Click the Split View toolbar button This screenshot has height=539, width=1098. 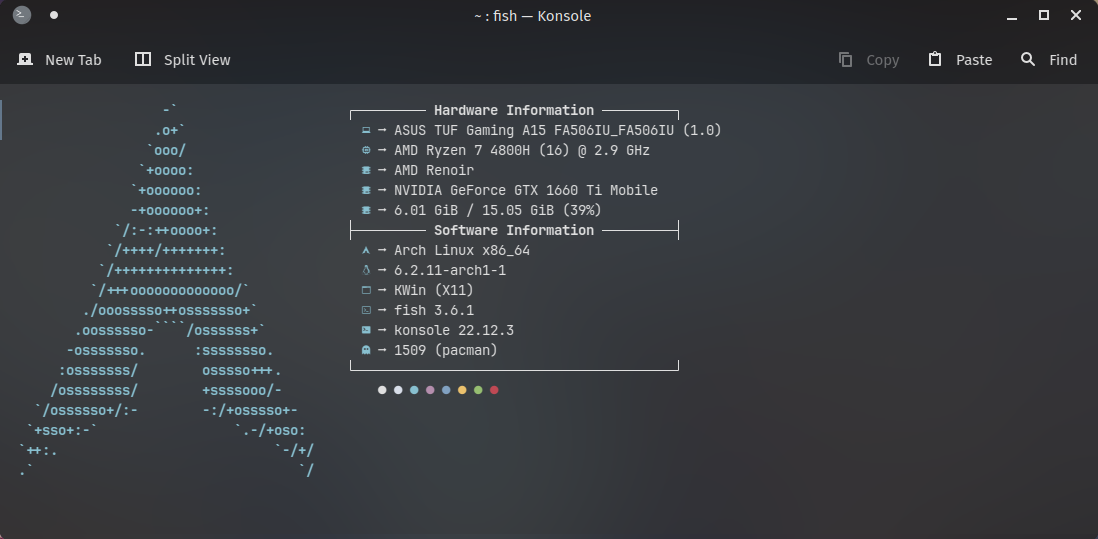click(x=182, y=60)
